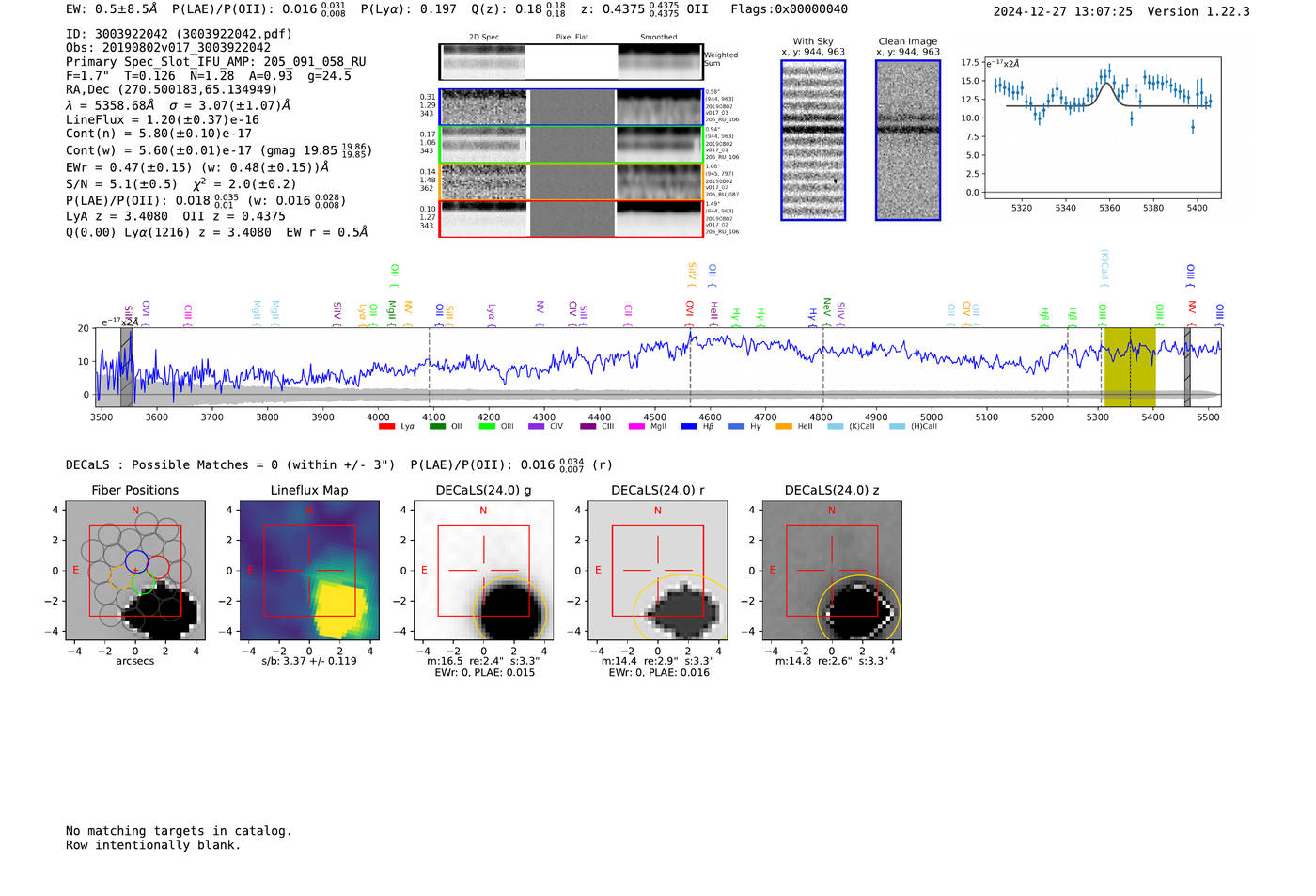Click the purple CIV legend swatch
Image resolution: width=1316 pixels, height=896 pixels.
[536, 427]
